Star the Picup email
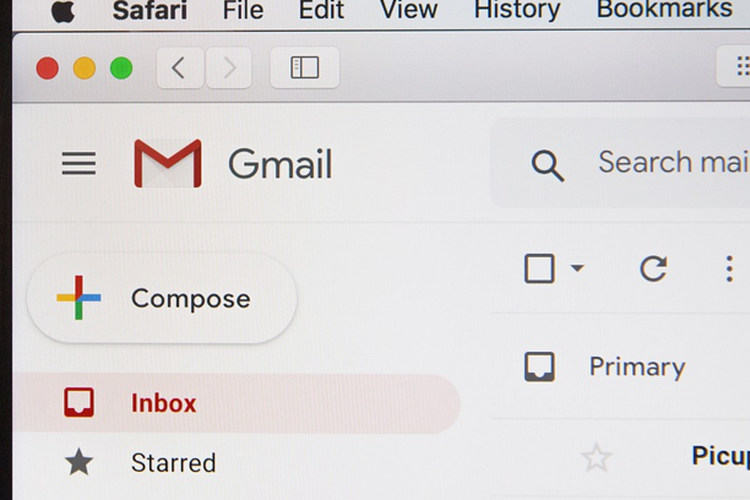Screen dimensions: 750x500 [596, 457]
